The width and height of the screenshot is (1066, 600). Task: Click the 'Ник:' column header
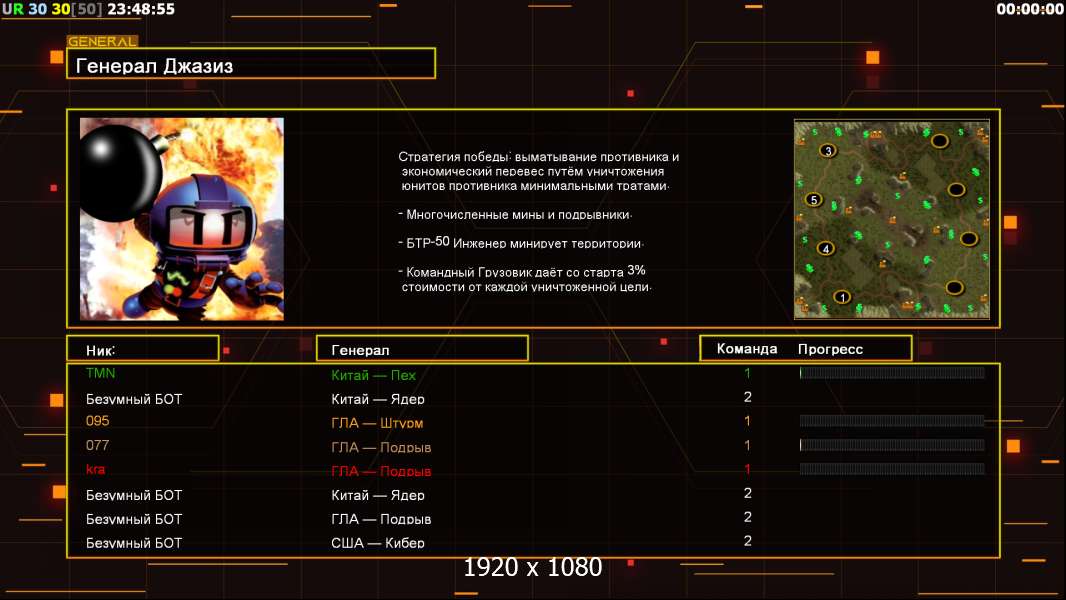click(143, 349)
